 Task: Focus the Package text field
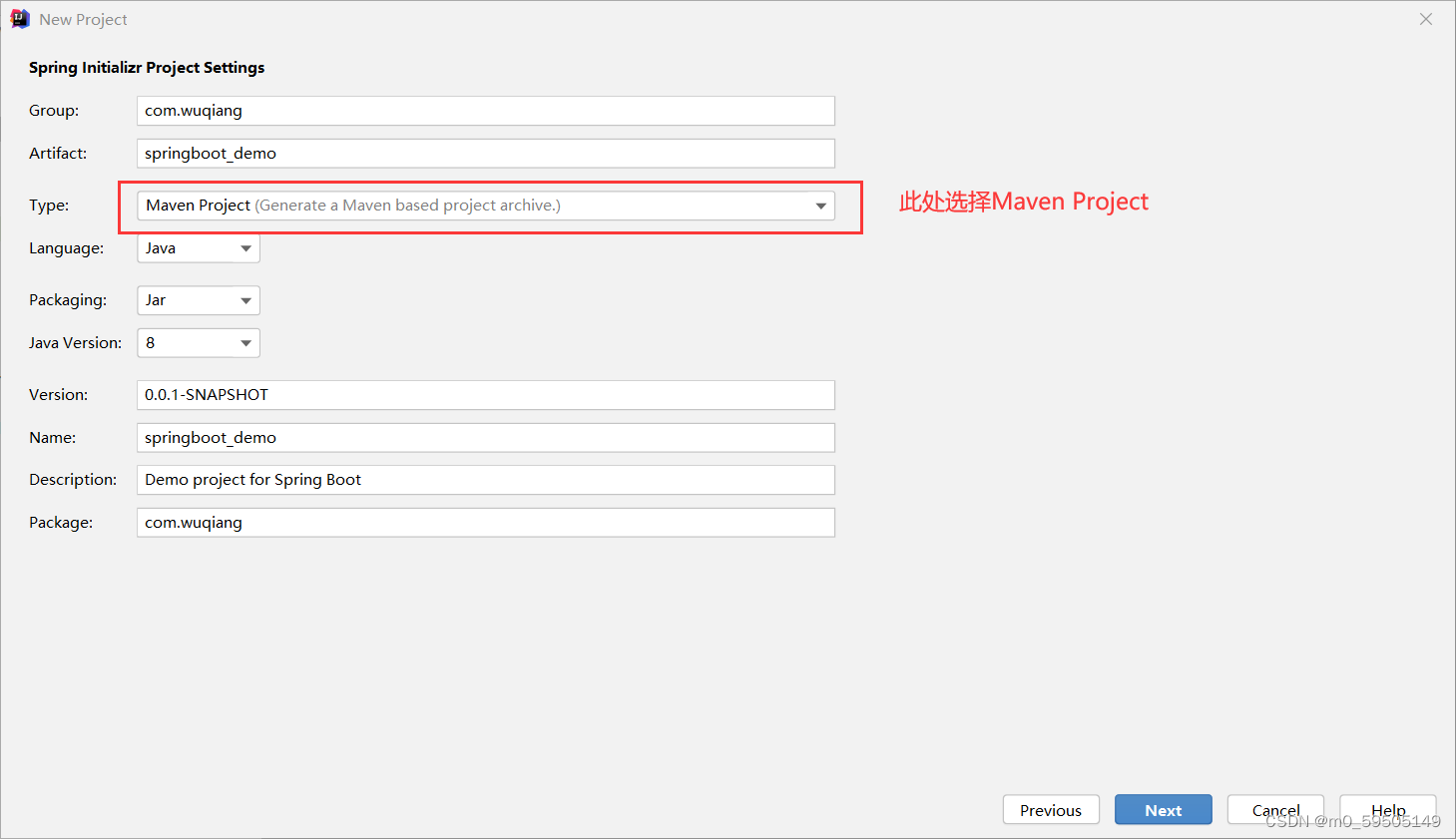tap(486, 523)
